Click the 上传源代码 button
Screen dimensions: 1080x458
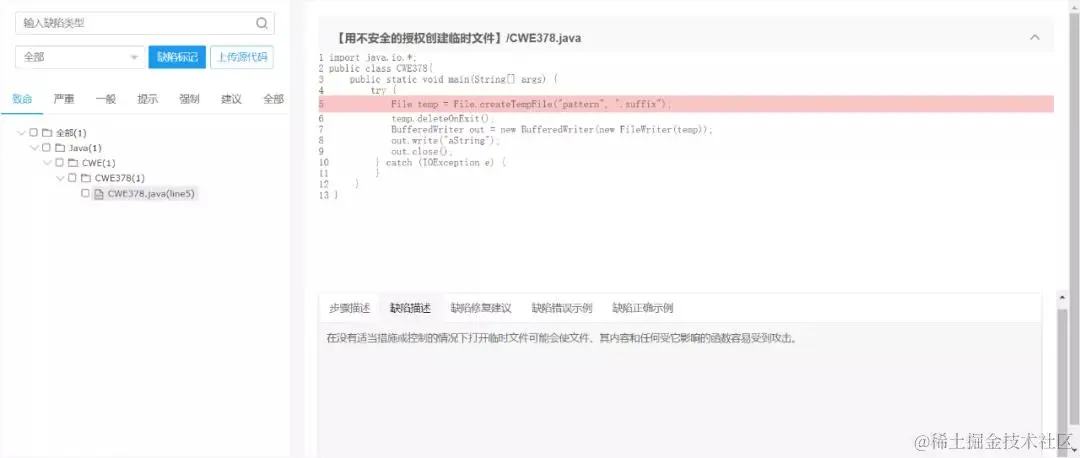(x=242, y=57)
